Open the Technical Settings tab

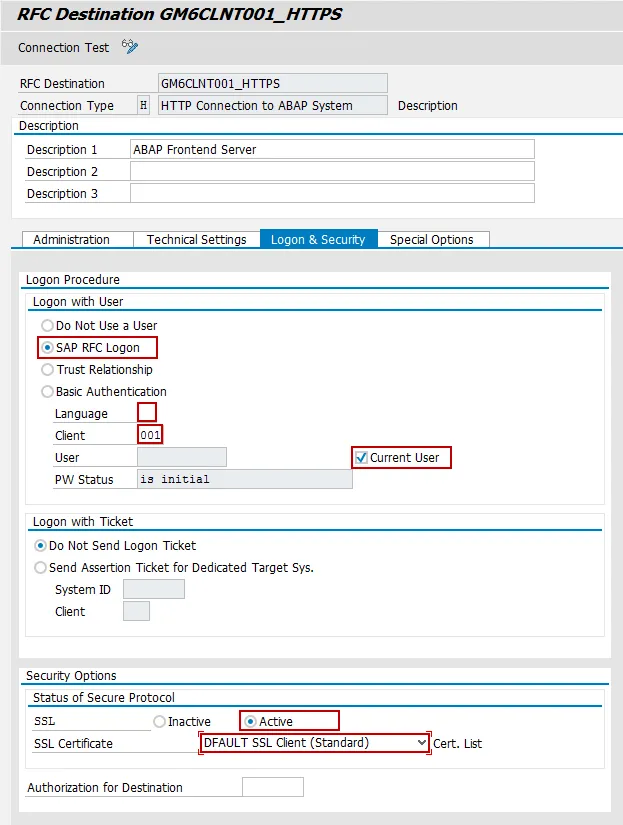[196, 239]
